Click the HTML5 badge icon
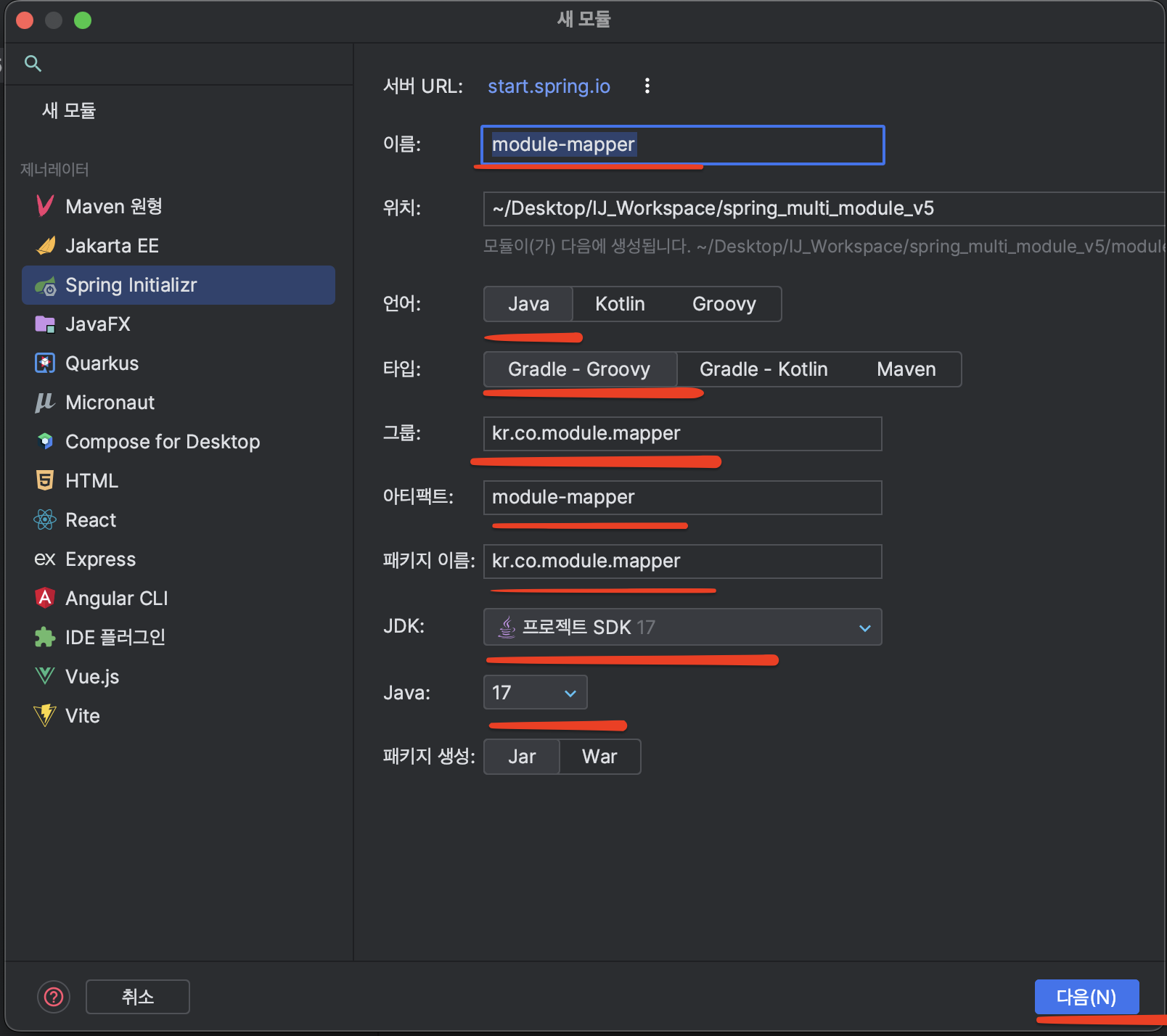 tap(45, 480)
